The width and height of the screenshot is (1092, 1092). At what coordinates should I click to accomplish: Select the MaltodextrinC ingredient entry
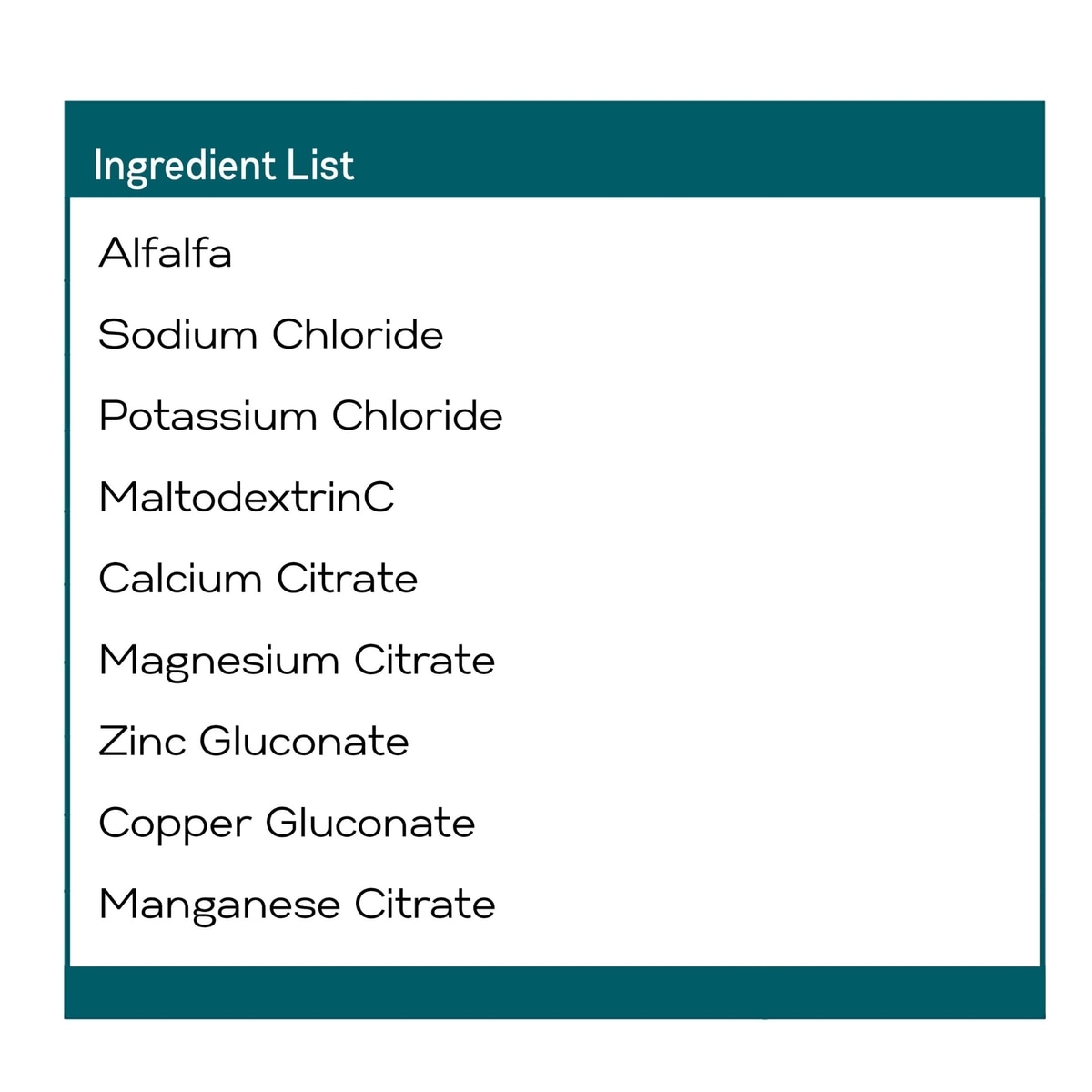point(246,498)
